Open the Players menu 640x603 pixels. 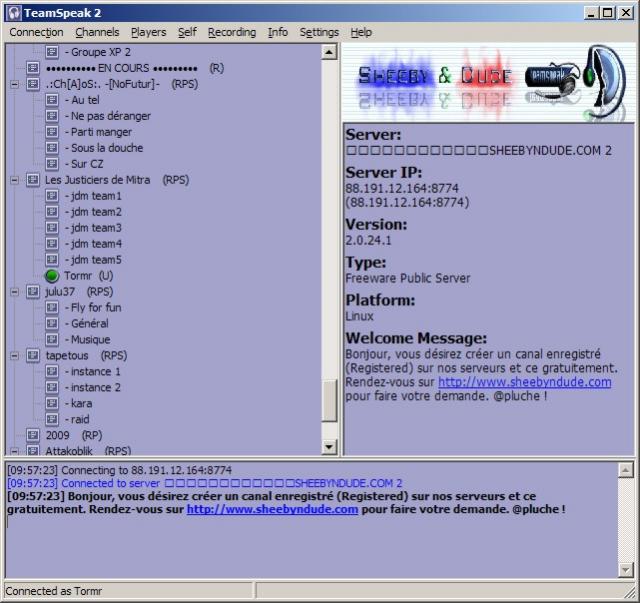point(149,32)
